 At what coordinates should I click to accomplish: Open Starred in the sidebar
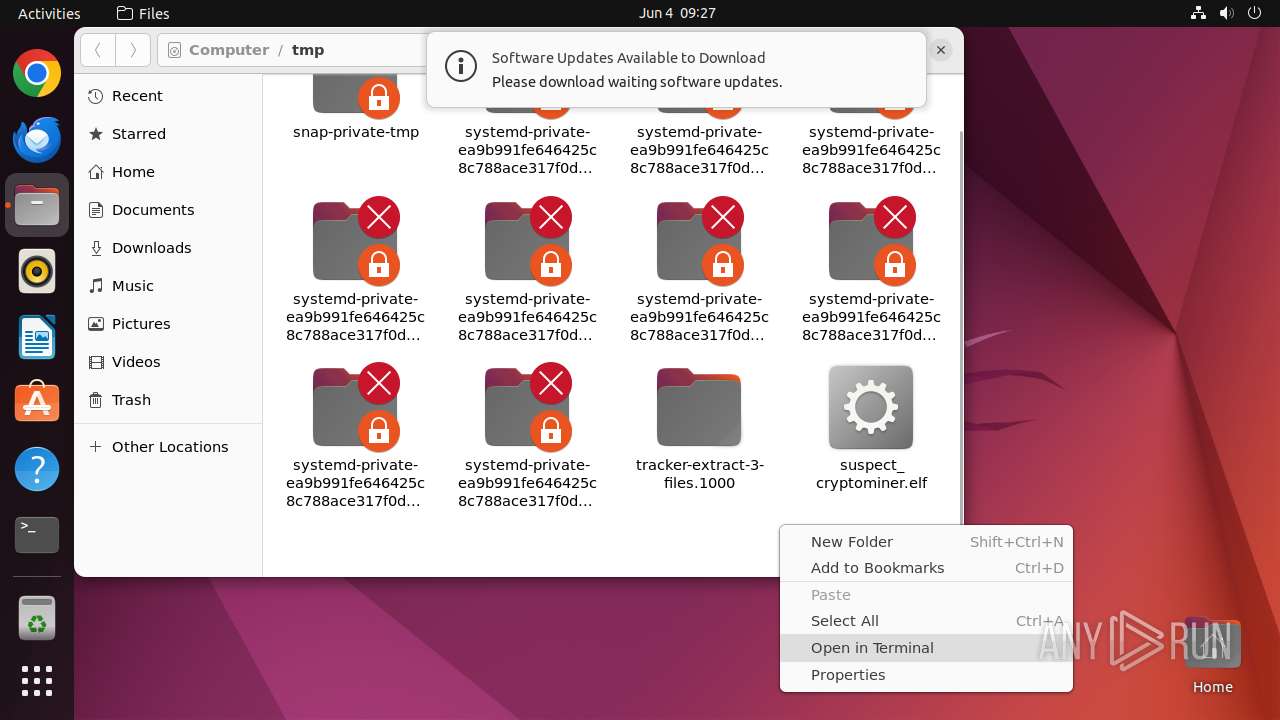click(168, 134)
